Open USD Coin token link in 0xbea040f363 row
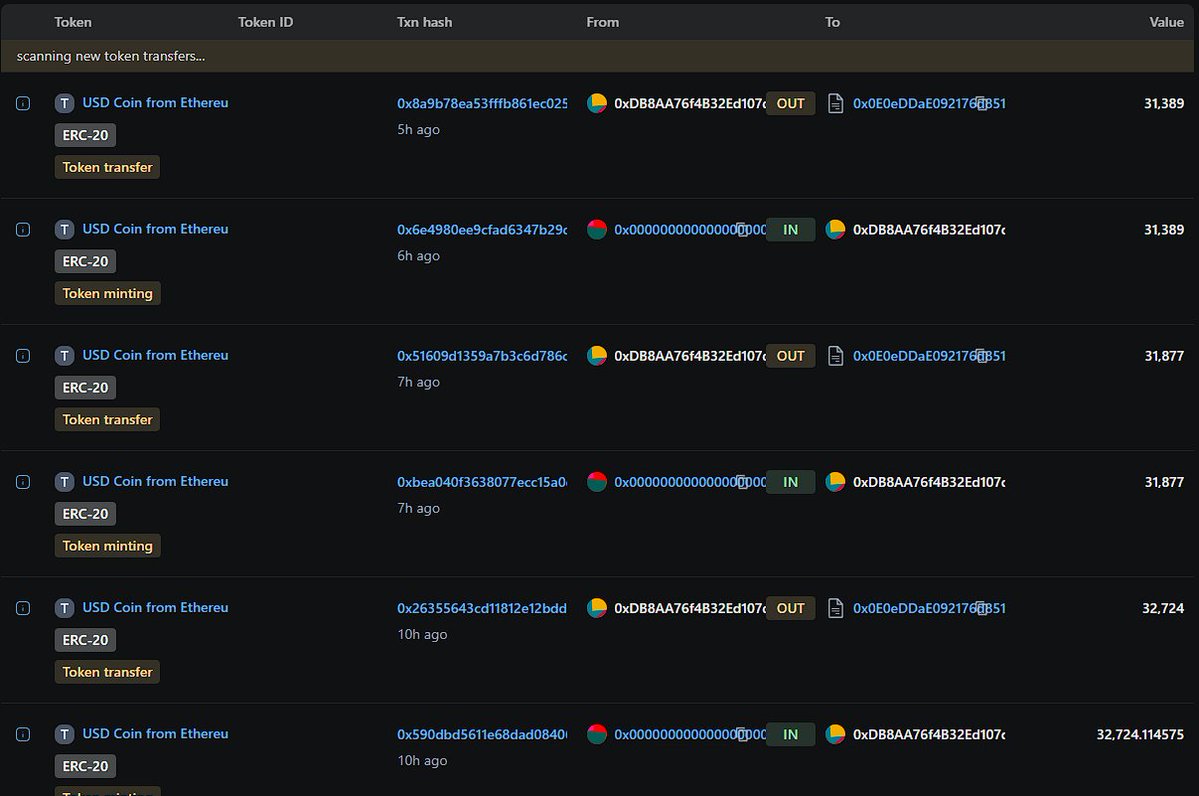 pyautogui.click(x=155, y=481)
